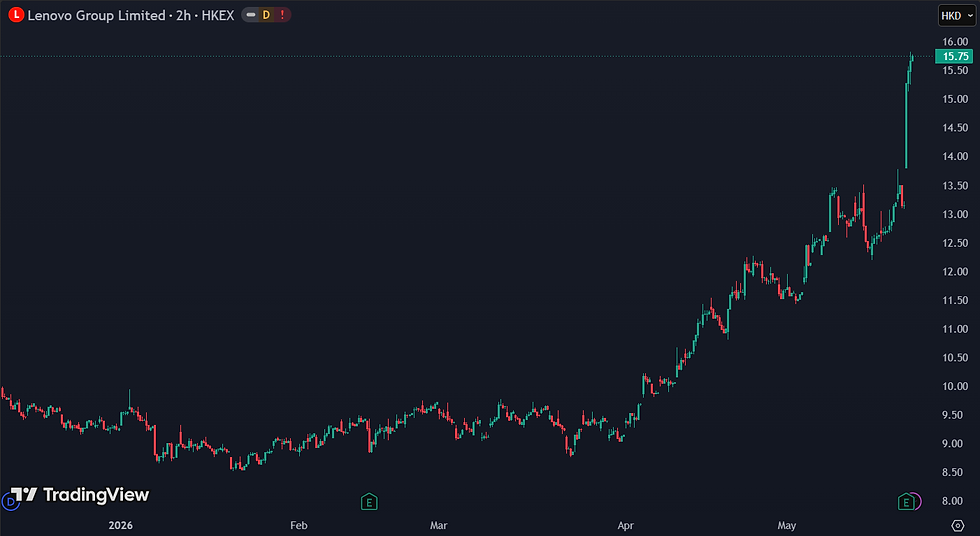Click the Apr label on time axis

coord(626,525)
